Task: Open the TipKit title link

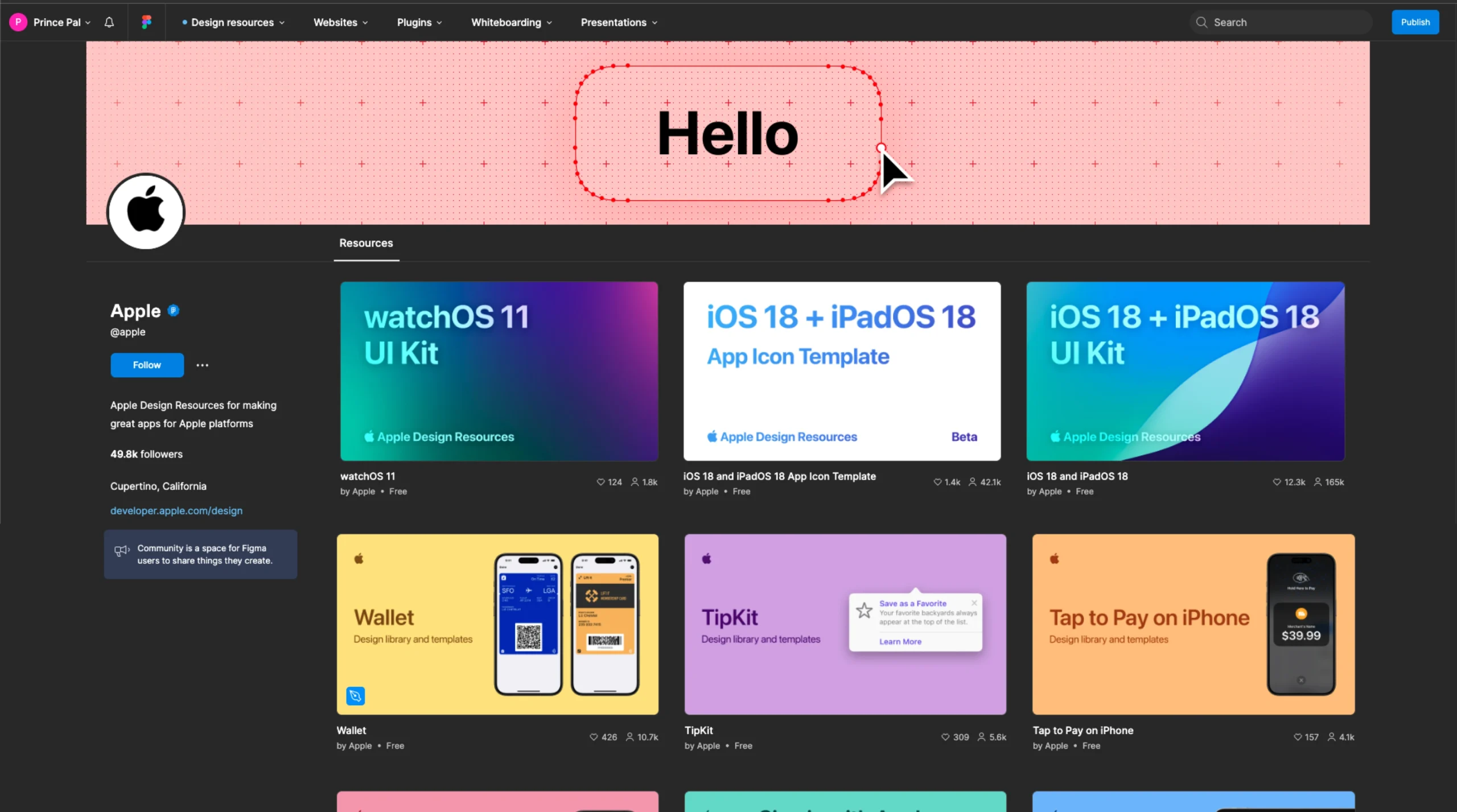Action: pyautogui.click(x=698, y=730)
